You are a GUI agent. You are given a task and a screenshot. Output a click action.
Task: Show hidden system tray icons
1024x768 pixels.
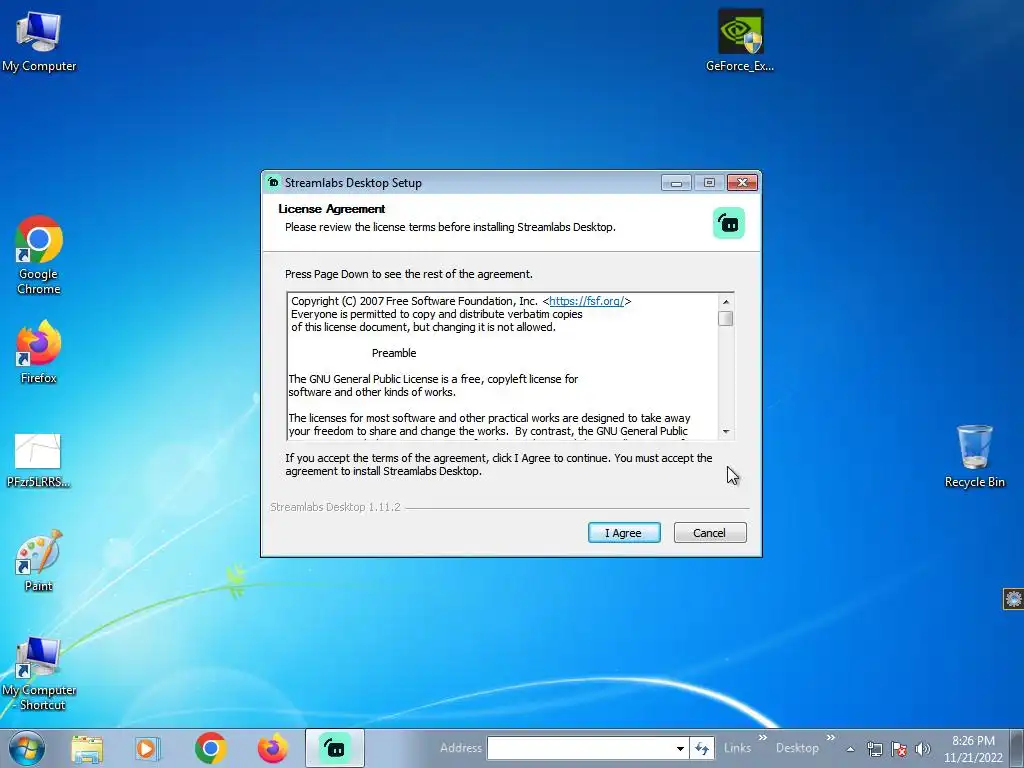[850, 749]
